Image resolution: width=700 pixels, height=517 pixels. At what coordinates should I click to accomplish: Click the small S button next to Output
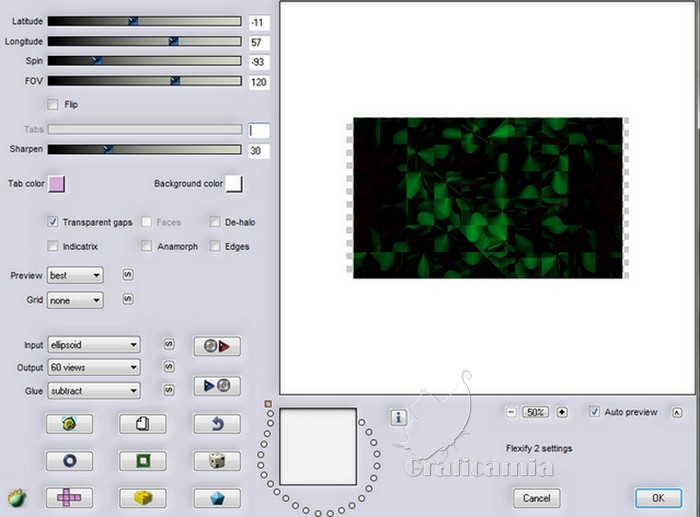pos(169,367)
